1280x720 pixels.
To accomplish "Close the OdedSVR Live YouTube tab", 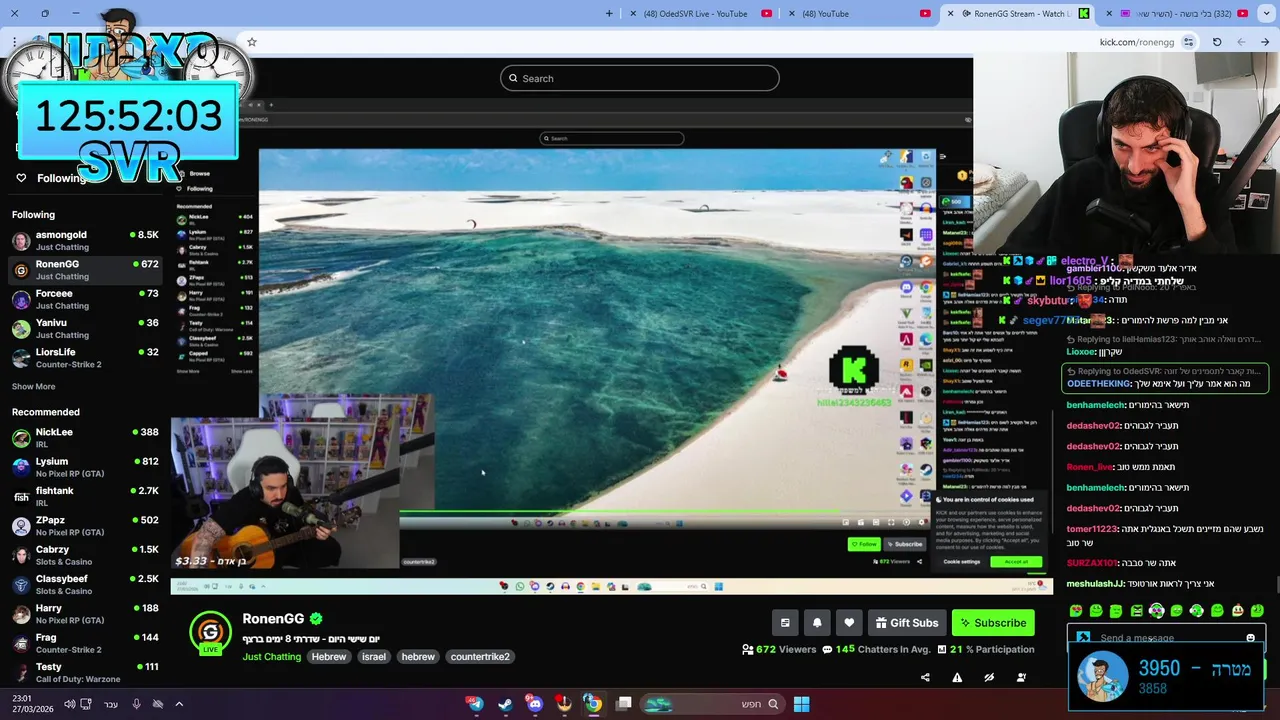I will 633,13.
